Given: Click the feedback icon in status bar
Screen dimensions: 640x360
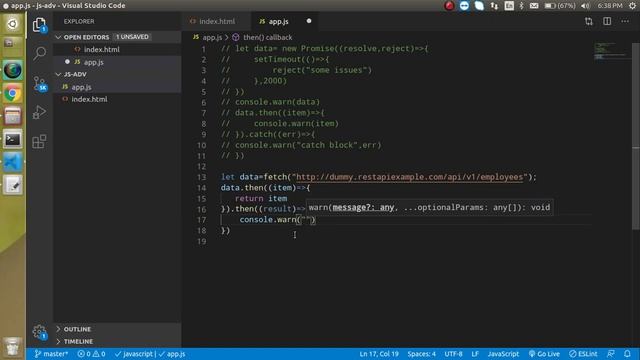Looking at the screenshot, I should tap(611, 354).
